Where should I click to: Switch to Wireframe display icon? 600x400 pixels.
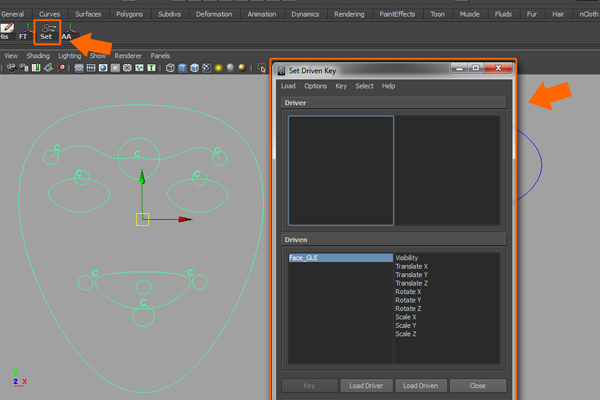[x=170, y=68]
